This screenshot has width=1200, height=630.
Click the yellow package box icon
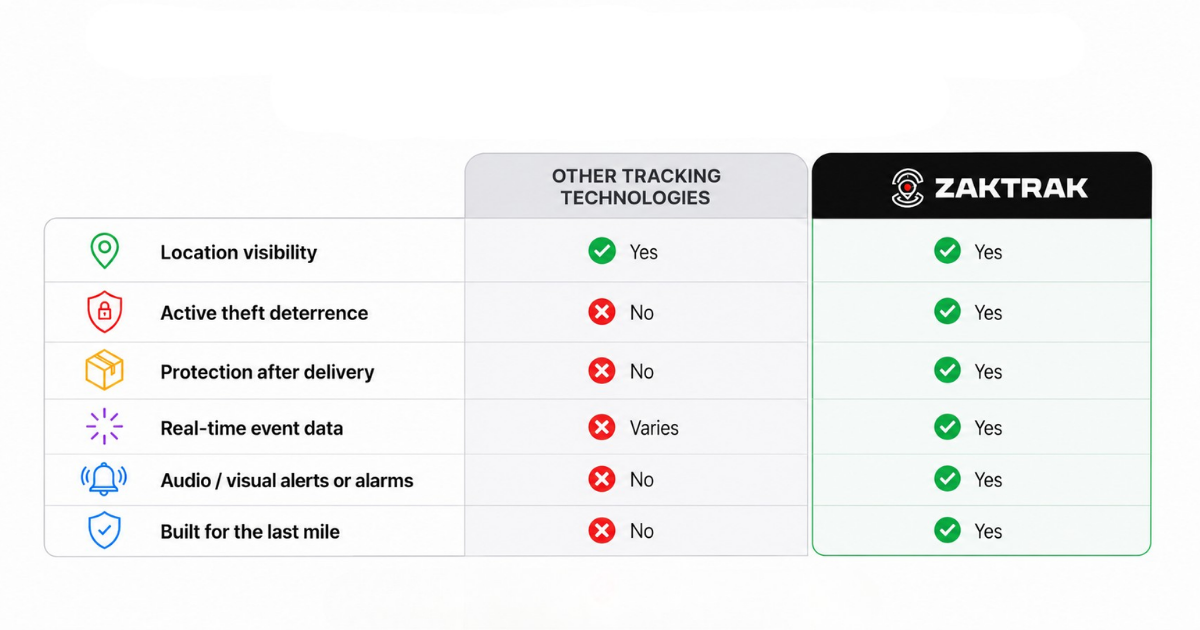(x=104, y=371)
